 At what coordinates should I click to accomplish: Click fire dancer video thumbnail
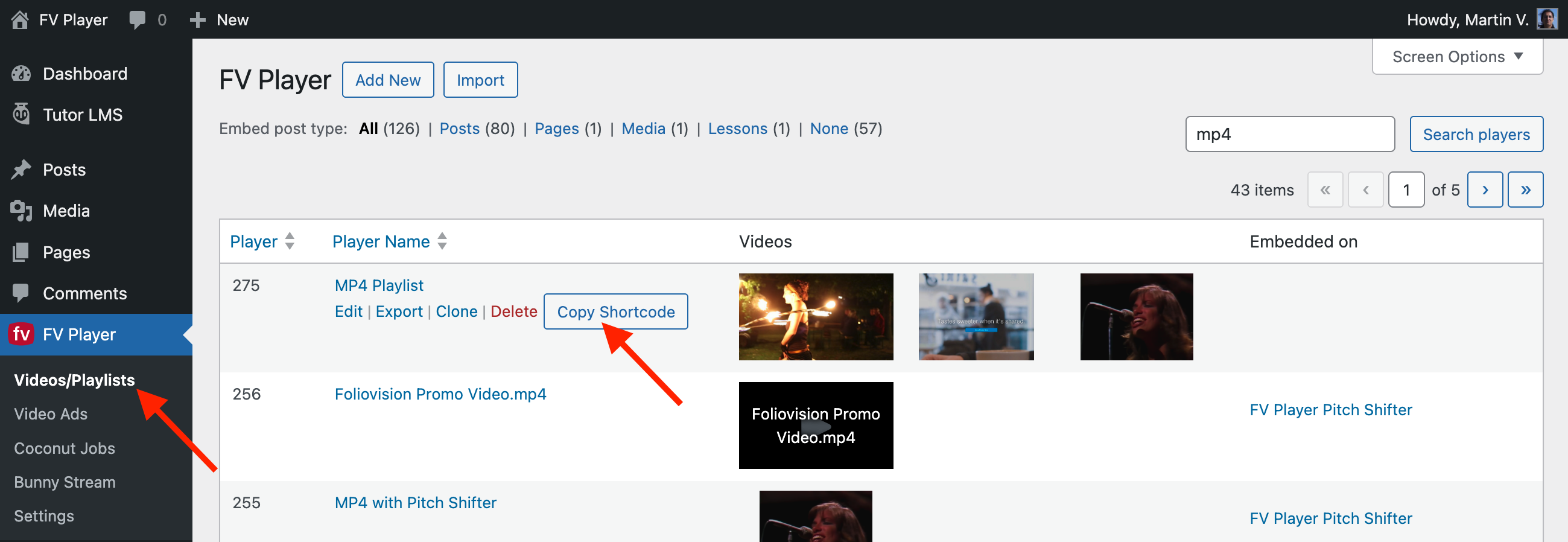pos(816,317)
